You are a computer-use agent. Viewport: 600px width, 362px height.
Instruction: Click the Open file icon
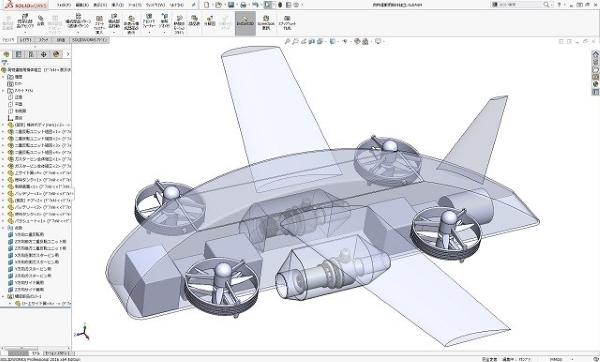pos(218,5)
